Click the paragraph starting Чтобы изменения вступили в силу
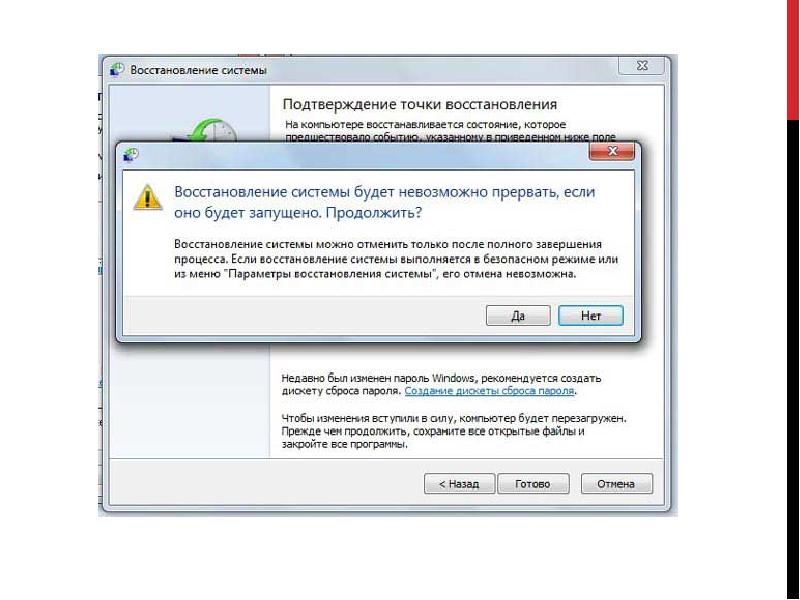The image size is (800, 600). [454, 431]
